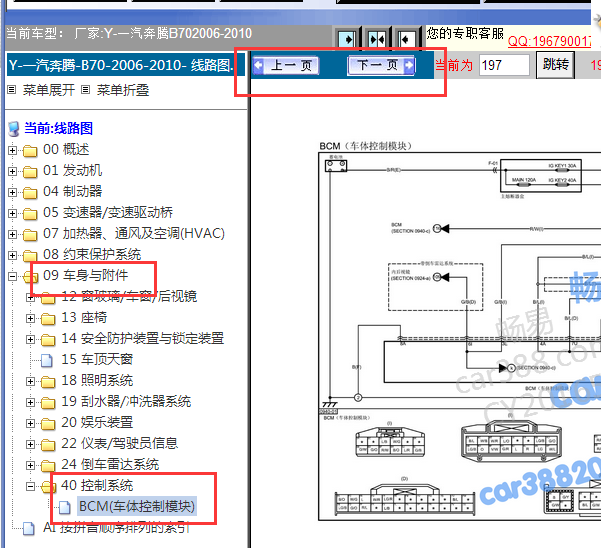Expand the 24 倒车雷达系统 node
The image size is (601, 548).
pos(31,465)
